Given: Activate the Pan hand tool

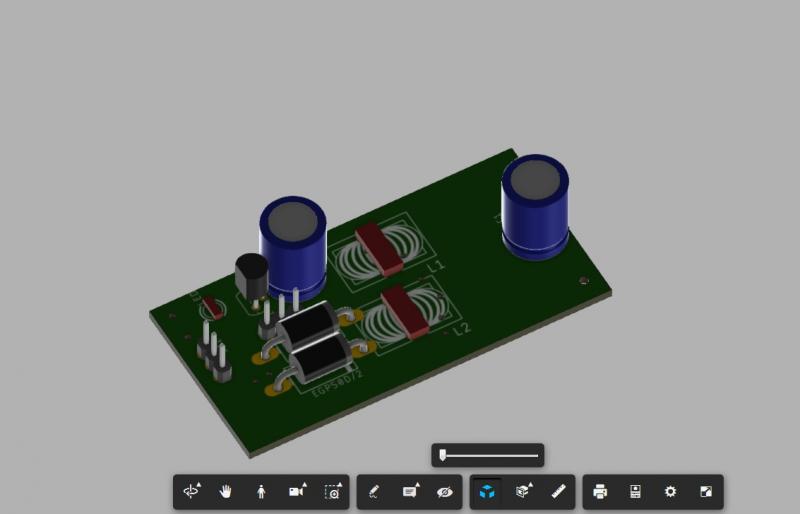Looking at the screenshot, I should [x=226, y=491].
